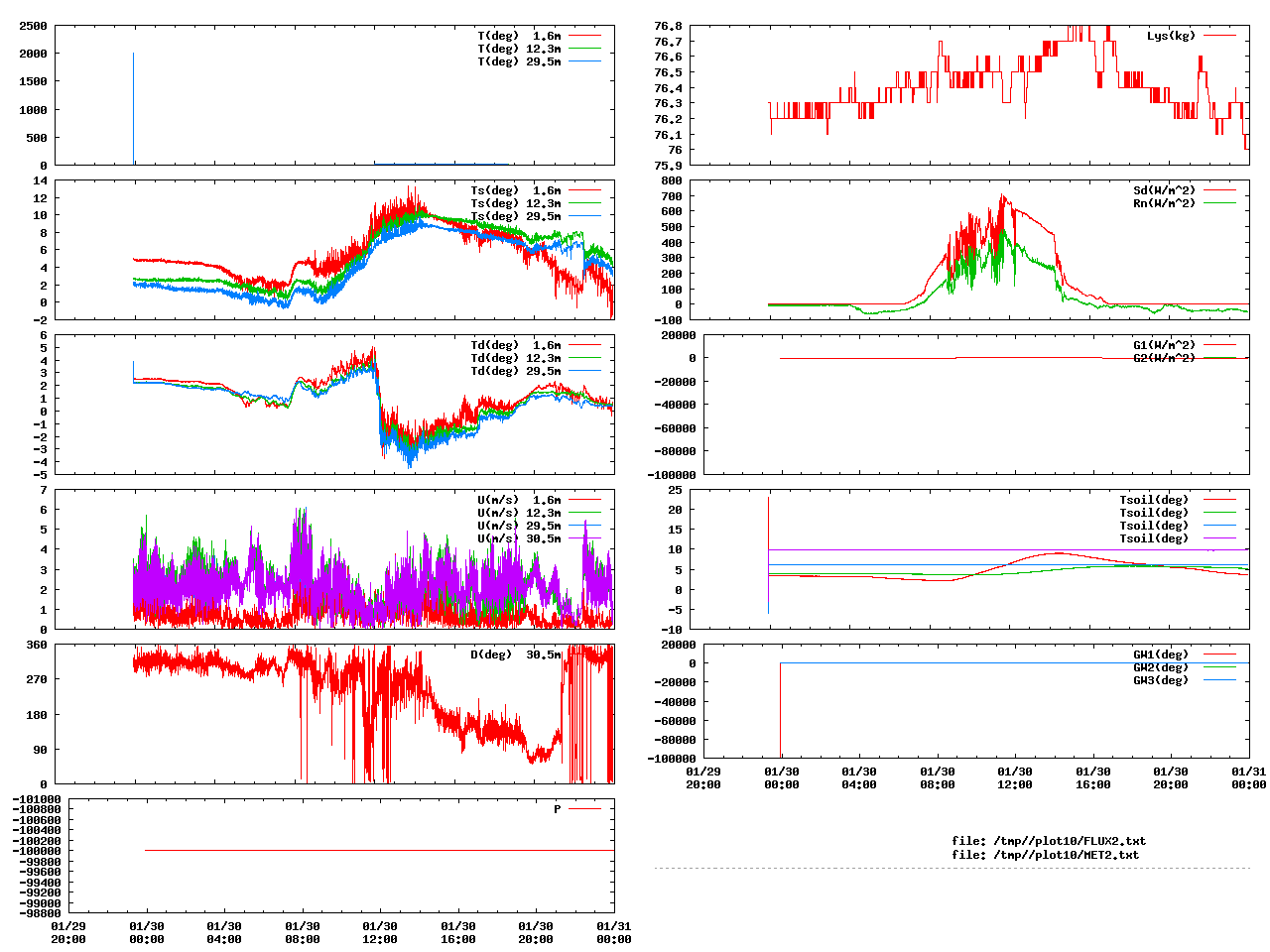
Task: Click the blue line sample beside 'GW3(deg)'
Action: (1220, 680)
